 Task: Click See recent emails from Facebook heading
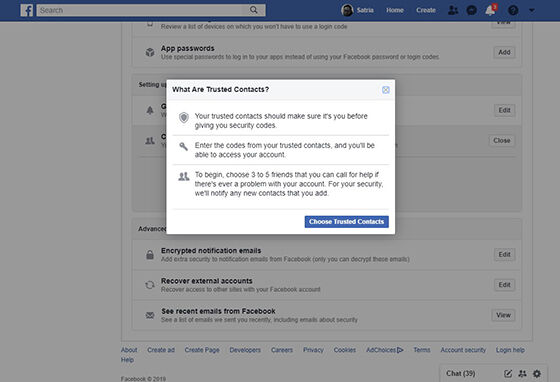[218, 311]
